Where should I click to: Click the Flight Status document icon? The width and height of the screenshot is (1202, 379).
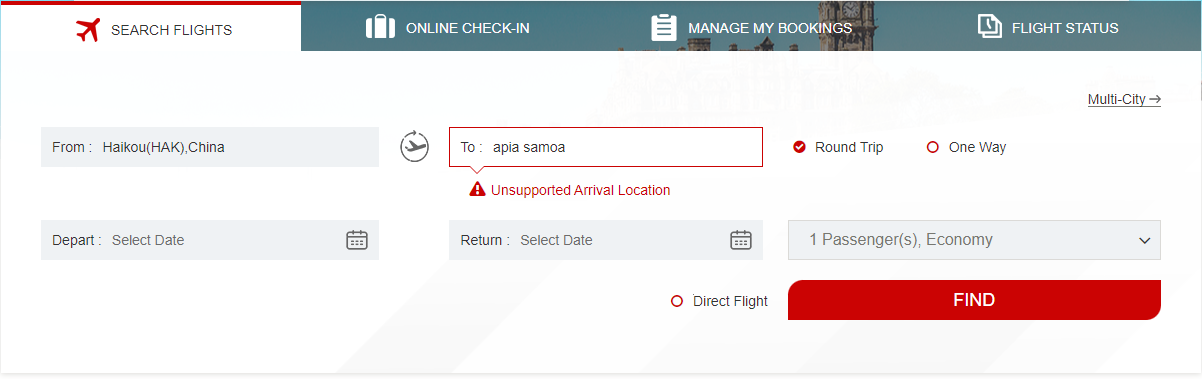990,27
